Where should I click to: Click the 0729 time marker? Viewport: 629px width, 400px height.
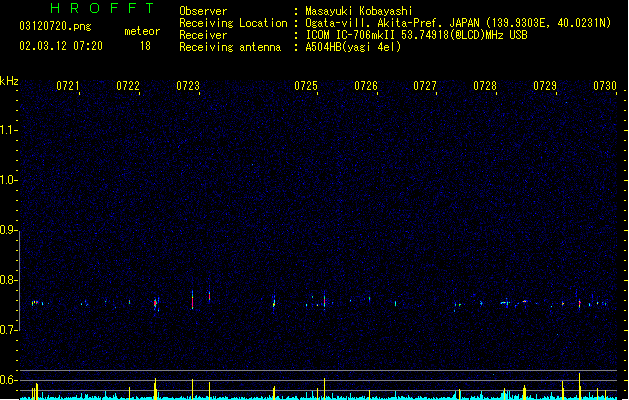click(x=545, y=85)
